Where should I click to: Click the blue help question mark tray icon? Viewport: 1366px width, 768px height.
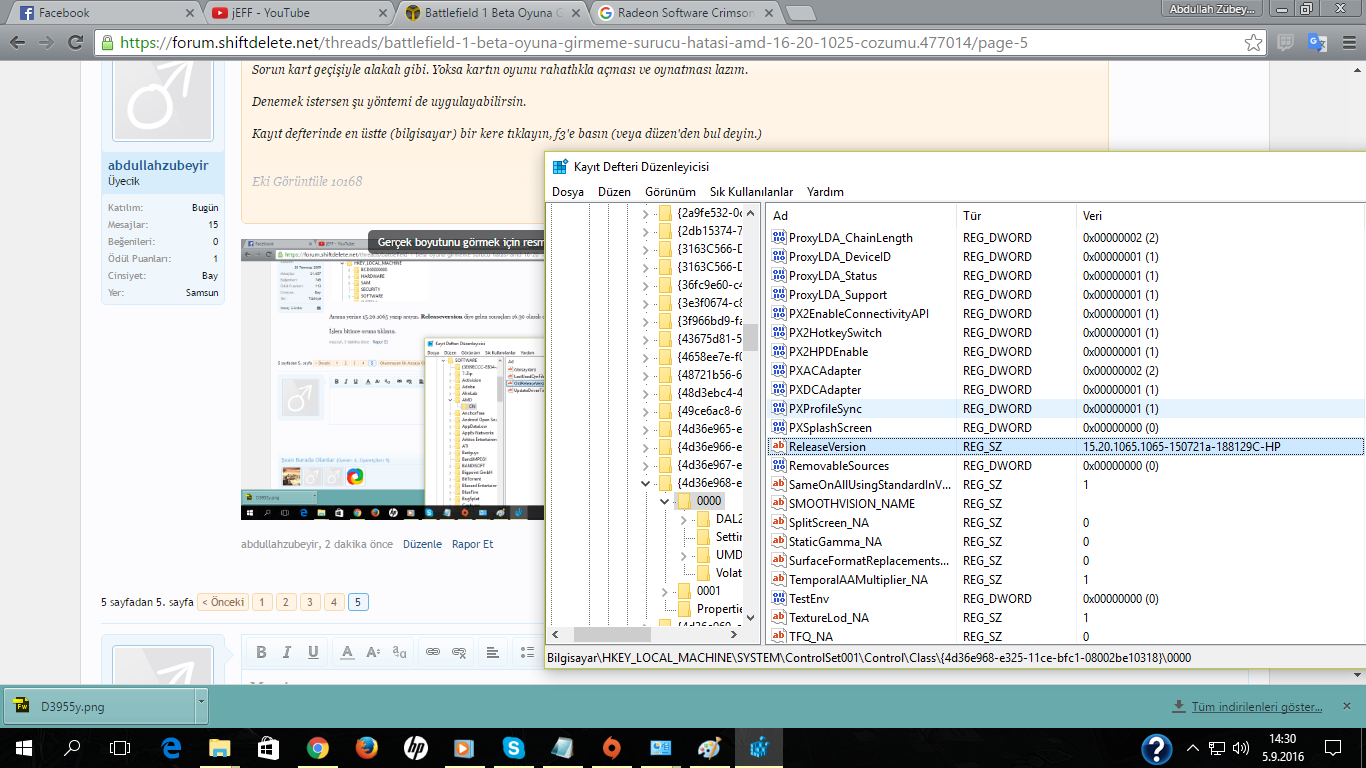pyautogui.click(x=1157, y=748)
